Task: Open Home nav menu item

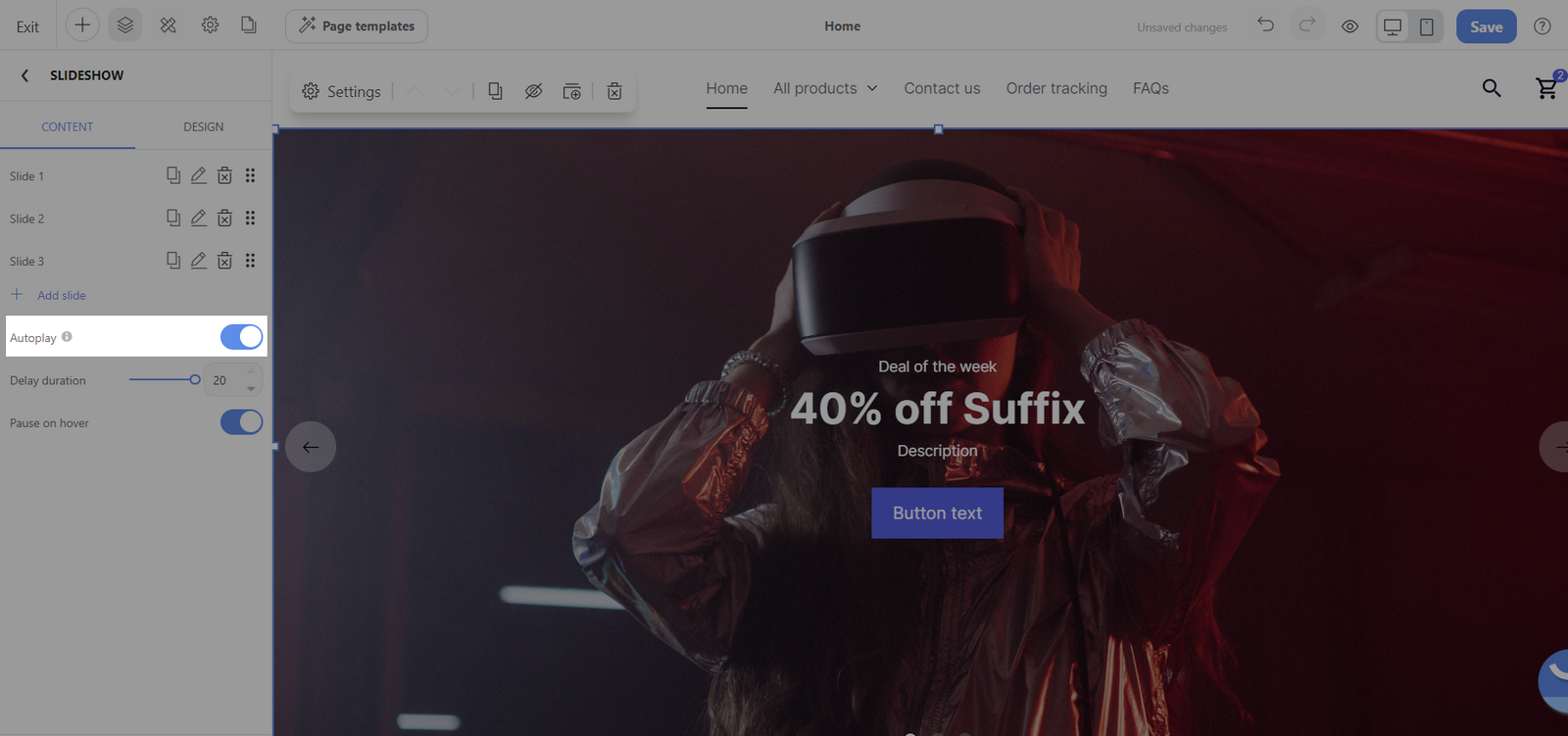Action: [x=726, y=88]
